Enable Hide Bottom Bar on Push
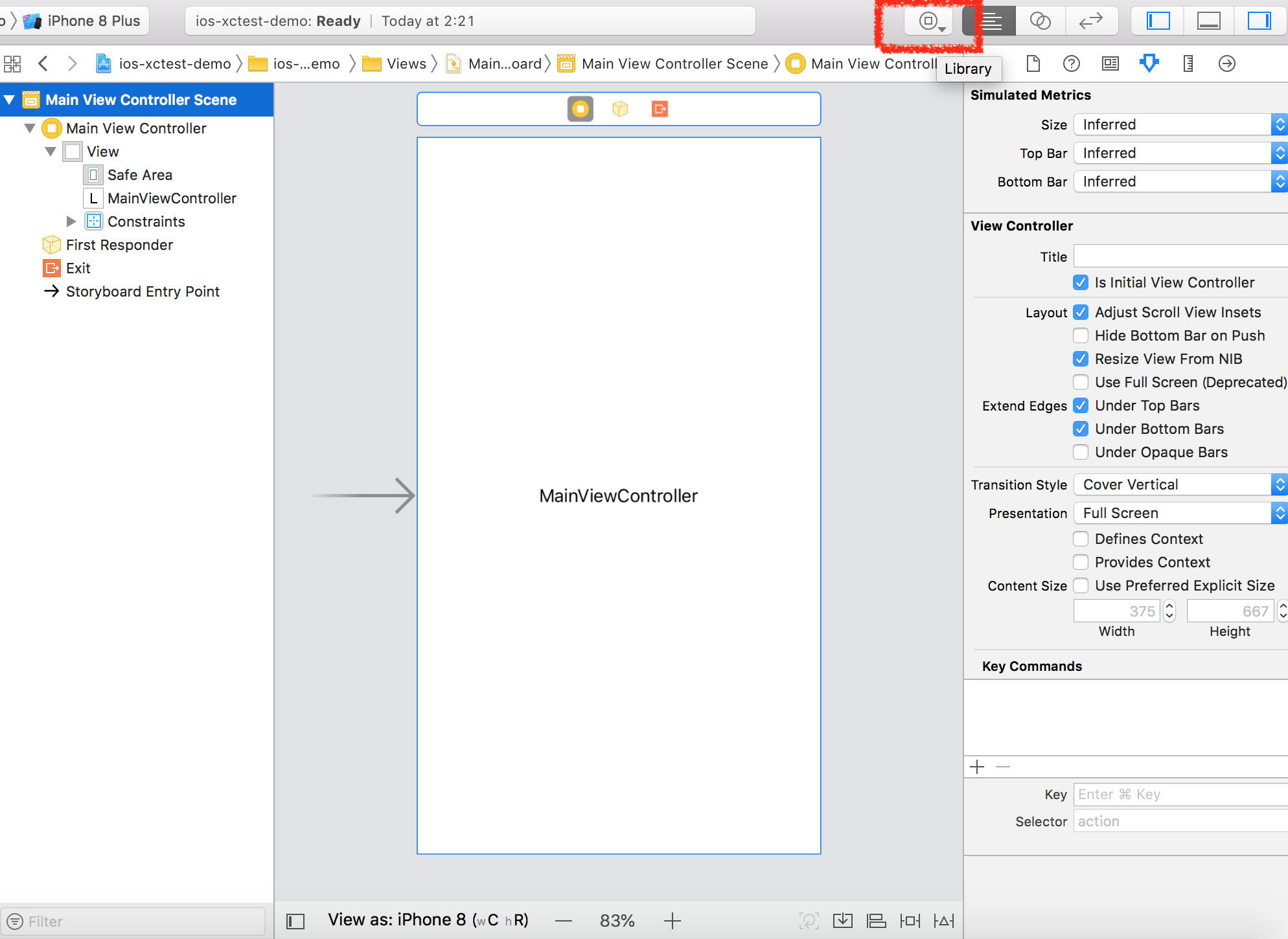Image resolution: width=1288 pixels, height=939 pixels. click(1081, 335)
